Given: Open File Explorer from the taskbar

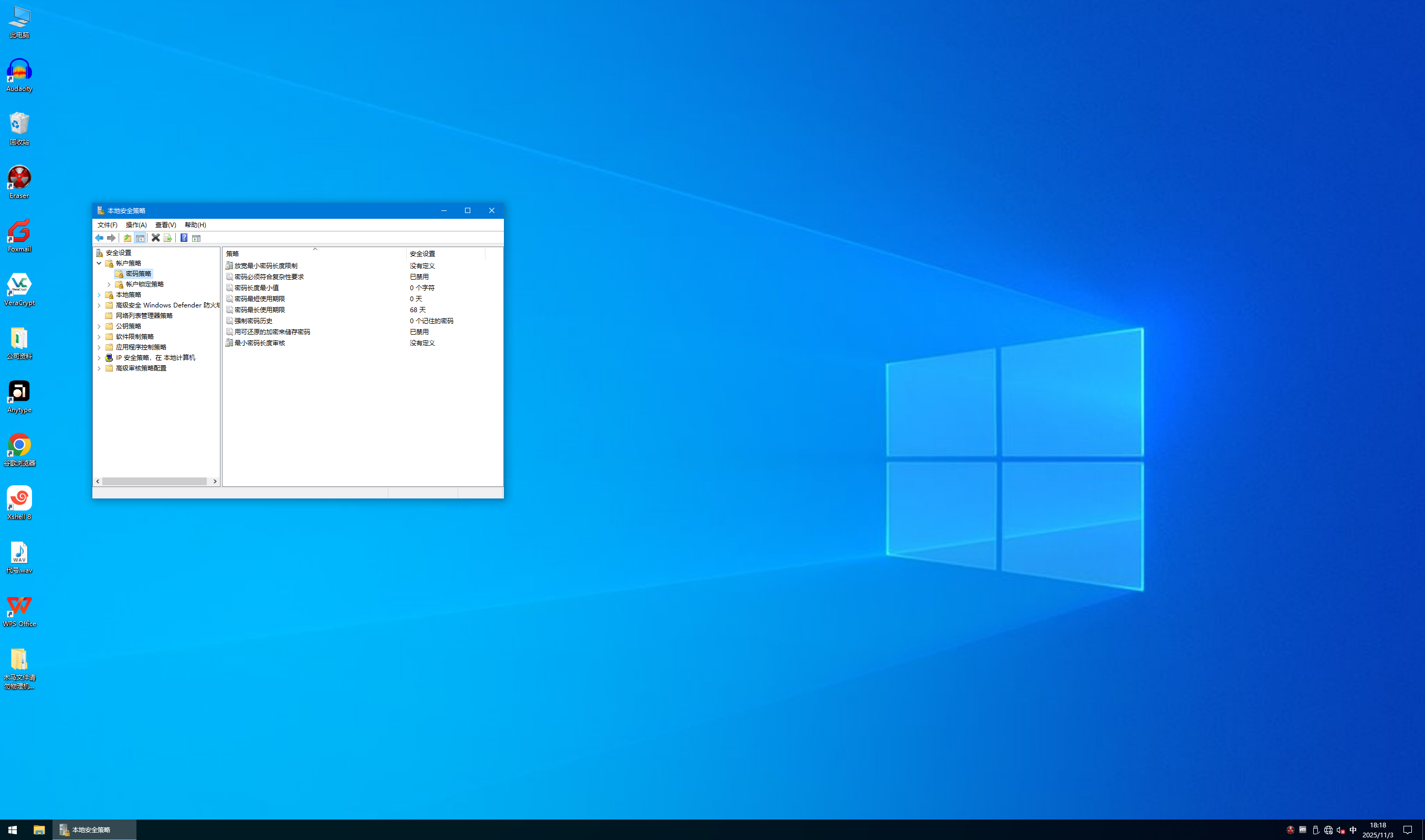Looking at the screenshot, I should (x=38, y=830).
